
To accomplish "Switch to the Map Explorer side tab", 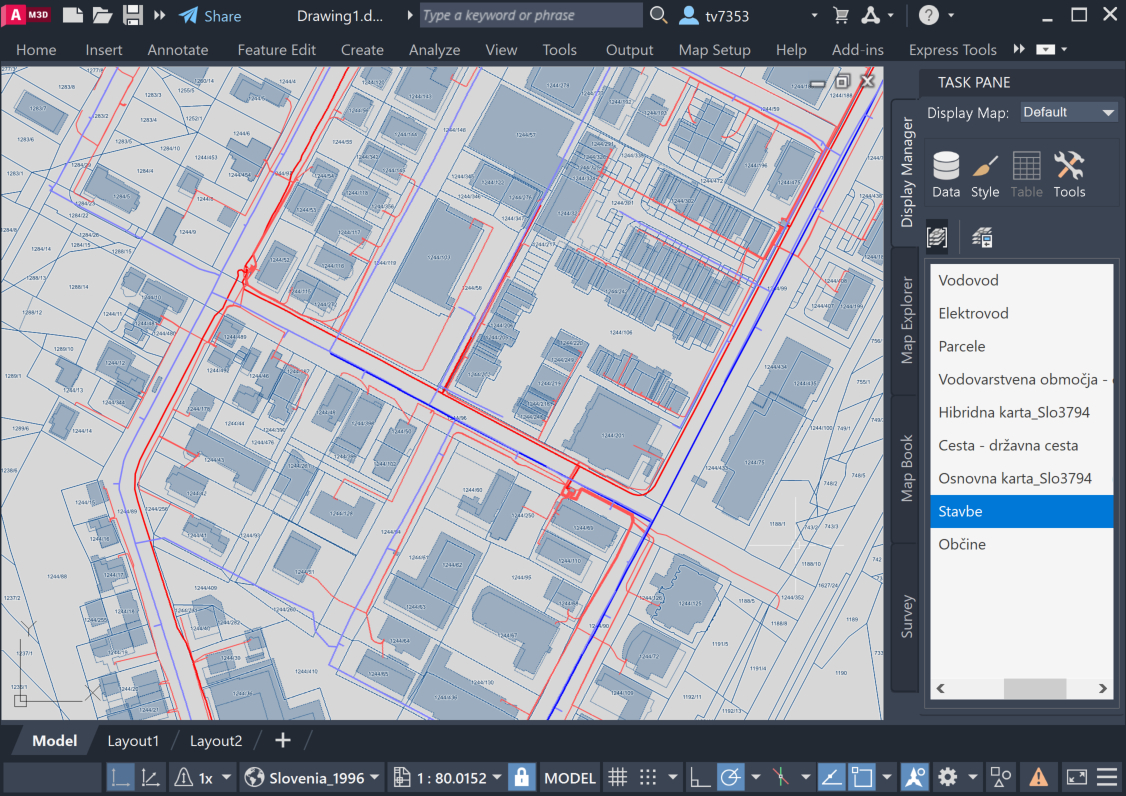I will 907,320.
